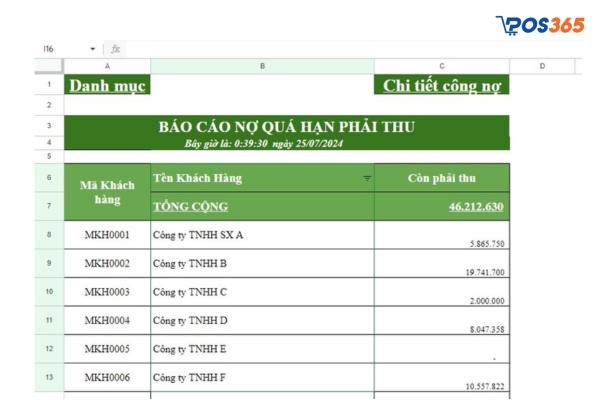Select row 8 header
This screenshot has height=400, width=600.
(x=49, y=235)
